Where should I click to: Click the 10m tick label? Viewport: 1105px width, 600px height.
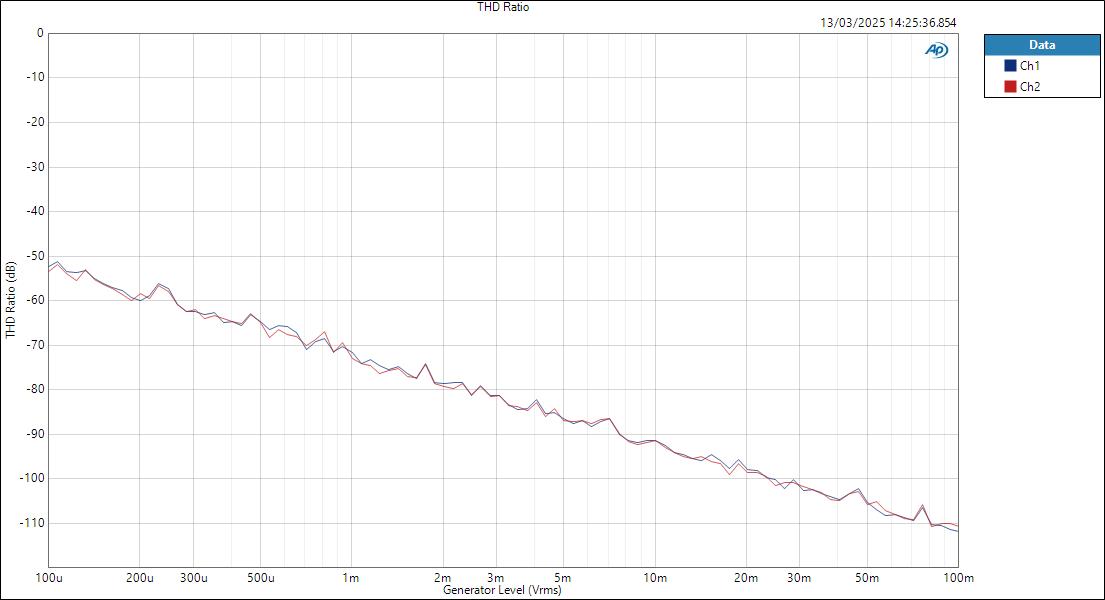tap(653, 577)
